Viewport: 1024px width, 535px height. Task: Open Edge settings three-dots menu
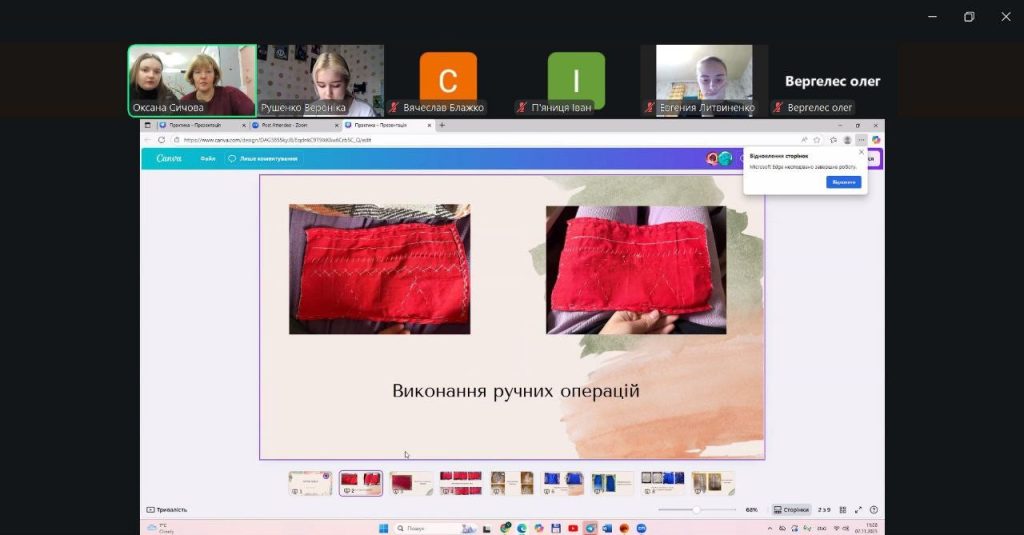click(x=861, y=140)
